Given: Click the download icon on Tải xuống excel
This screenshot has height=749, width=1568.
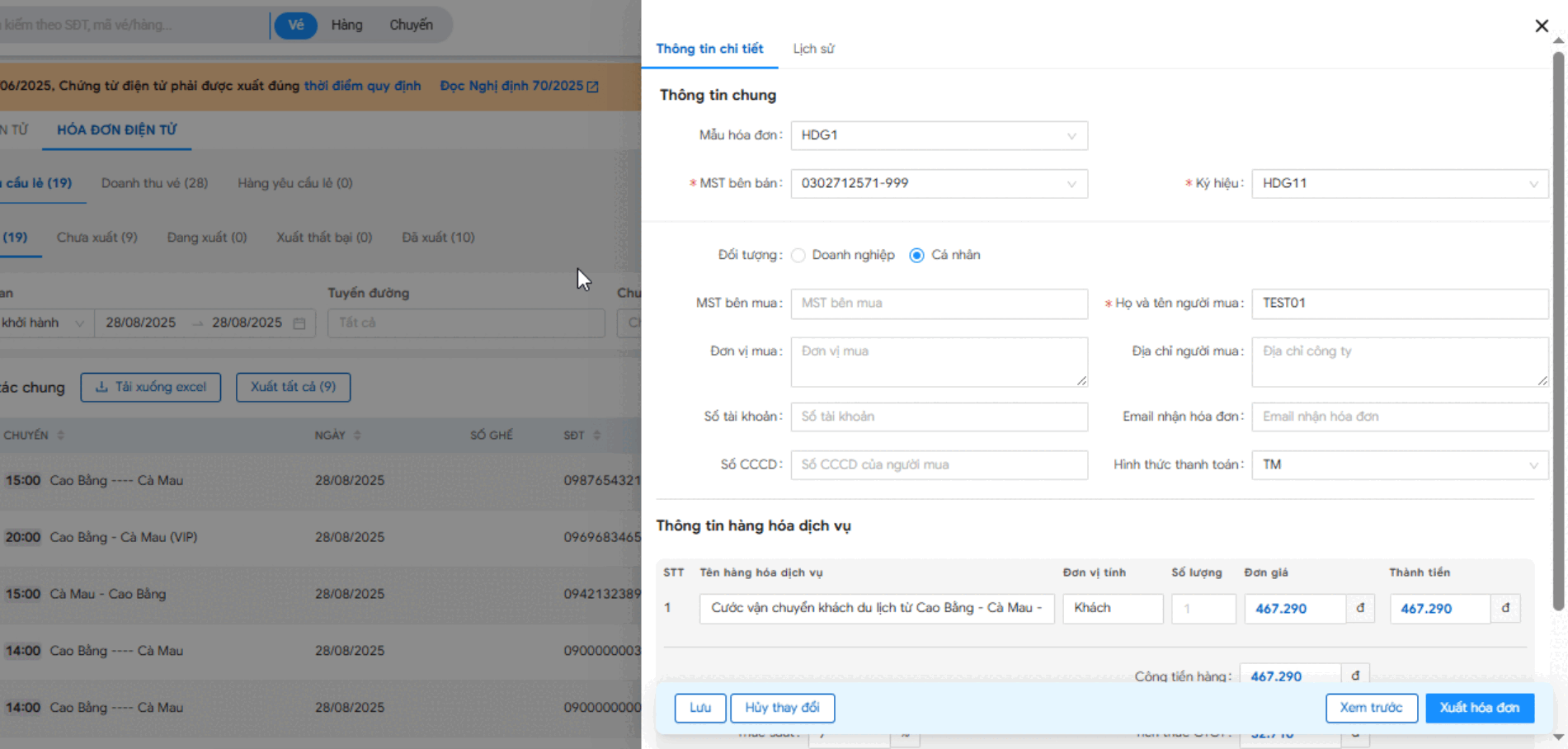Looking at the screenshot, I should pos(101,387).
